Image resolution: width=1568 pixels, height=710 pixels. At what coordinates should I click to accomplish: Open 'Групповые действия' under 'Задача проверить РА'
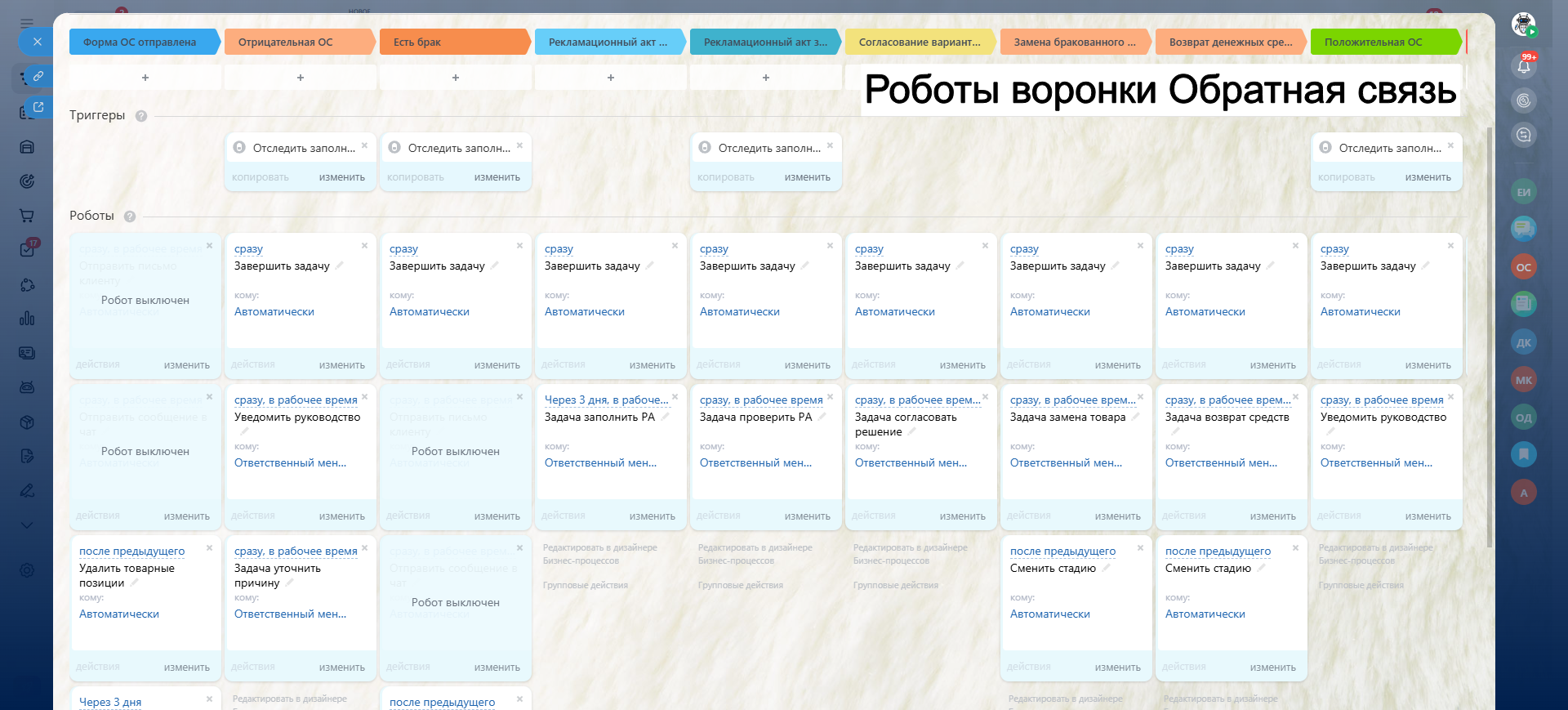[x=741, y=585]
